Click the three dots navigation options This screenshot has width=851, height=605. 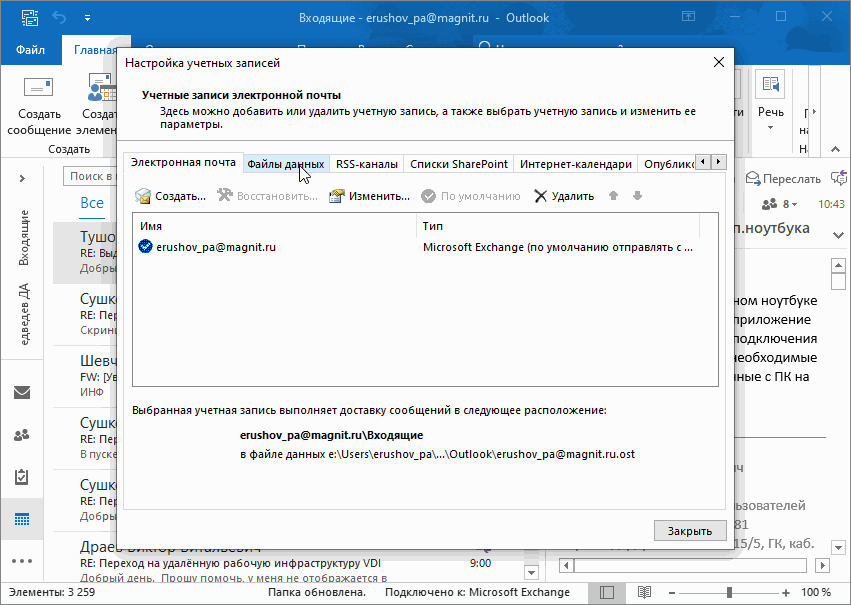(x=22, y=561)
